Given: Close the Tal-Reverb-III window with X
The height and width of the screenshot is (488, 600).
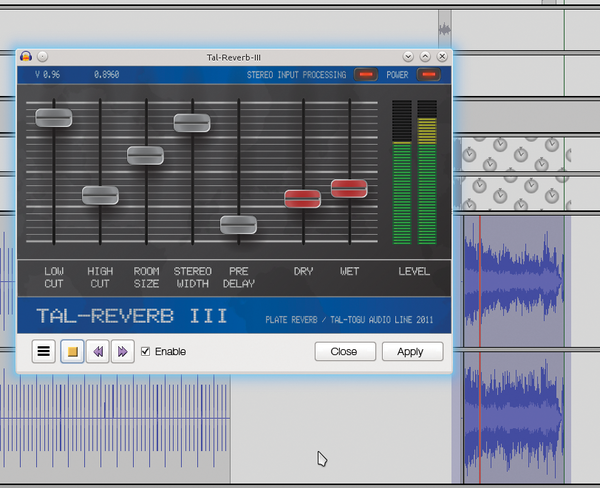Looking at the screenshot, I should (x=442, y=57).
